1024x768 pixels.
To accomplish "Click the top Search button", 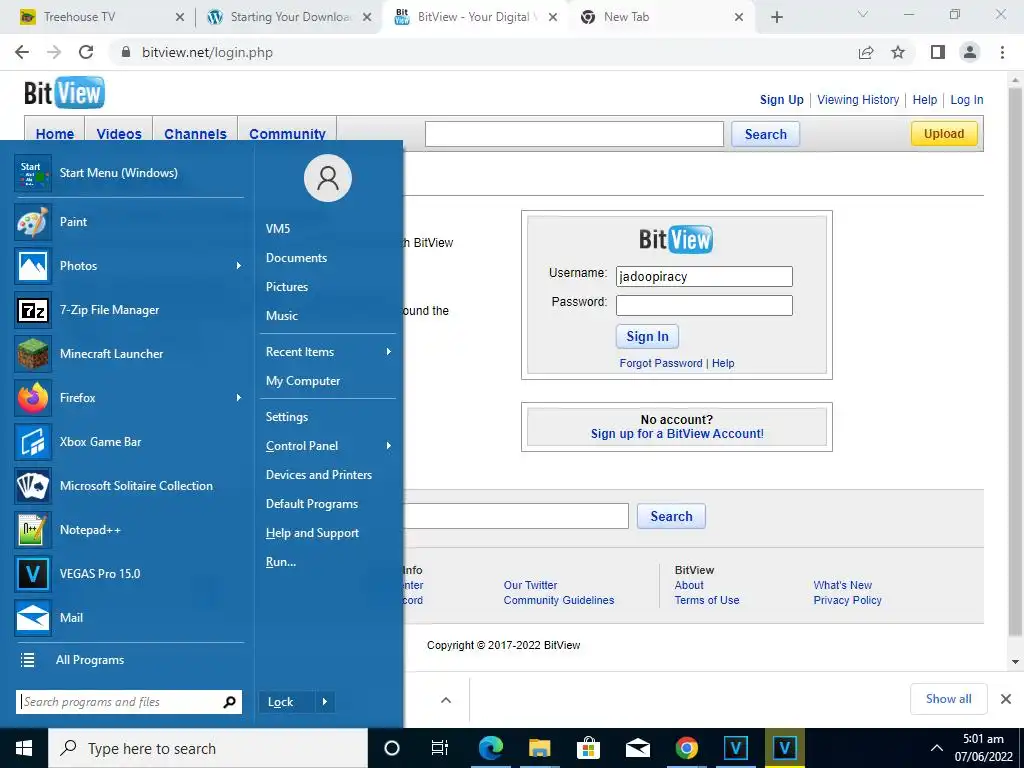I will tap(765, 134).
